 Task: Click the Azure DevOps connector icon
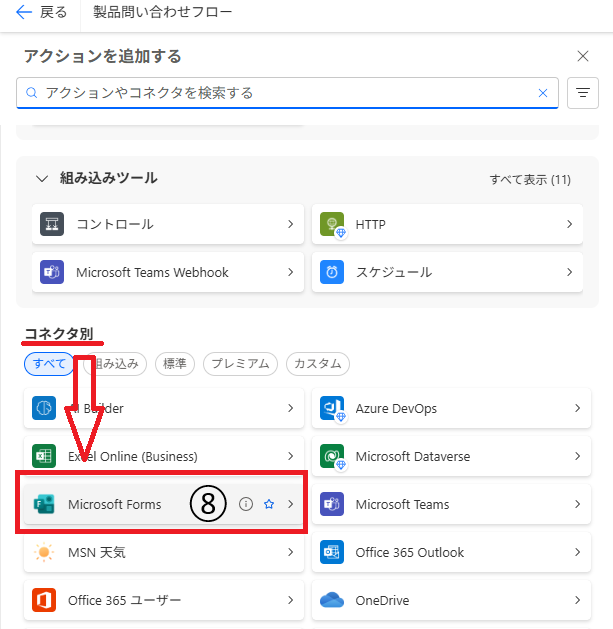tap(332, 409)
